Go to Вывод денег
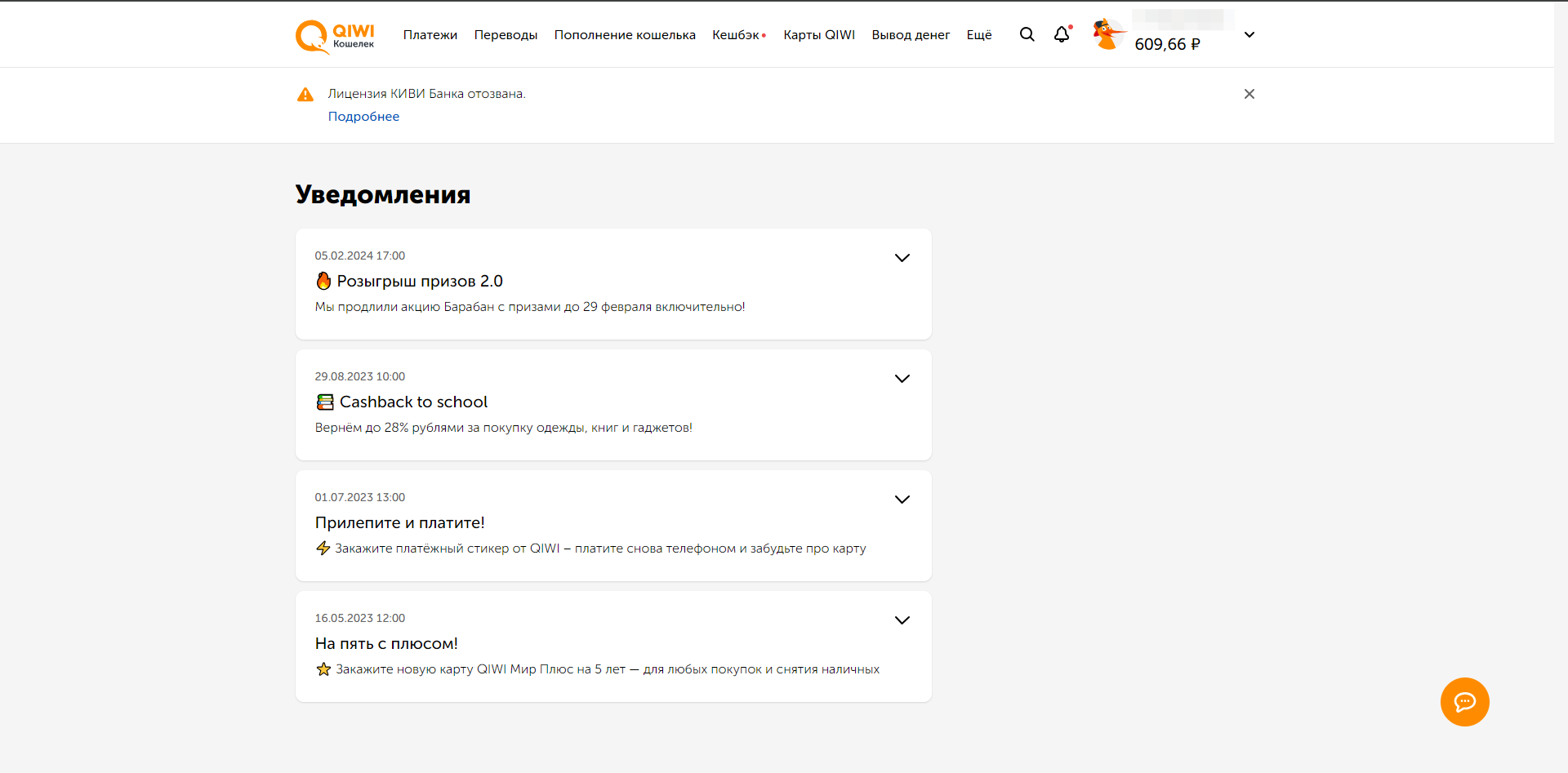1568x773 pixels. click(911, 35)
